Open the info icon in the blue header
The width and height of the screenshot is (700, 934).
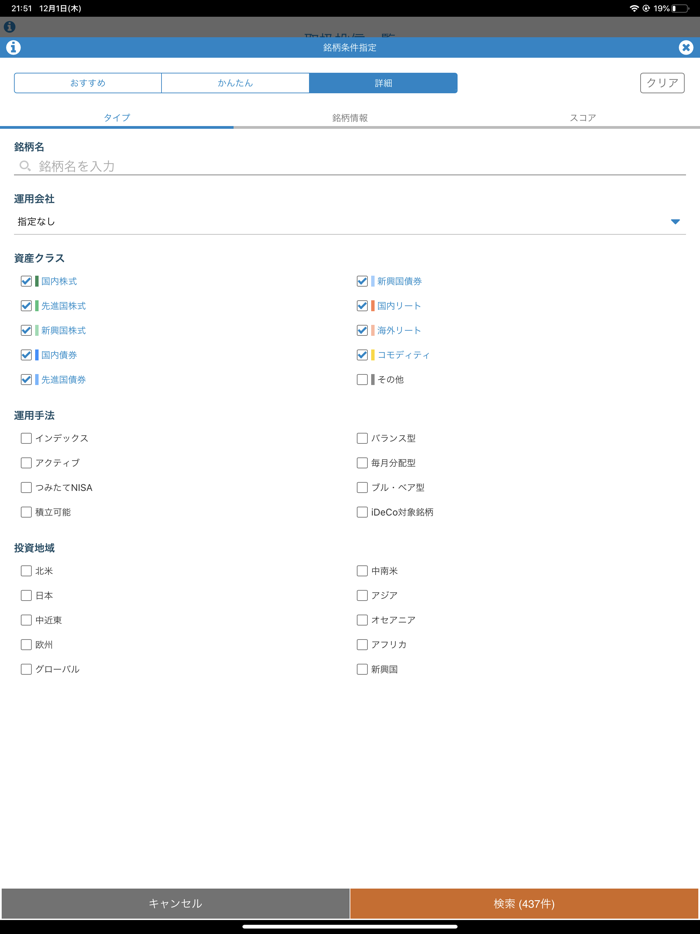[x=13, y=47]
